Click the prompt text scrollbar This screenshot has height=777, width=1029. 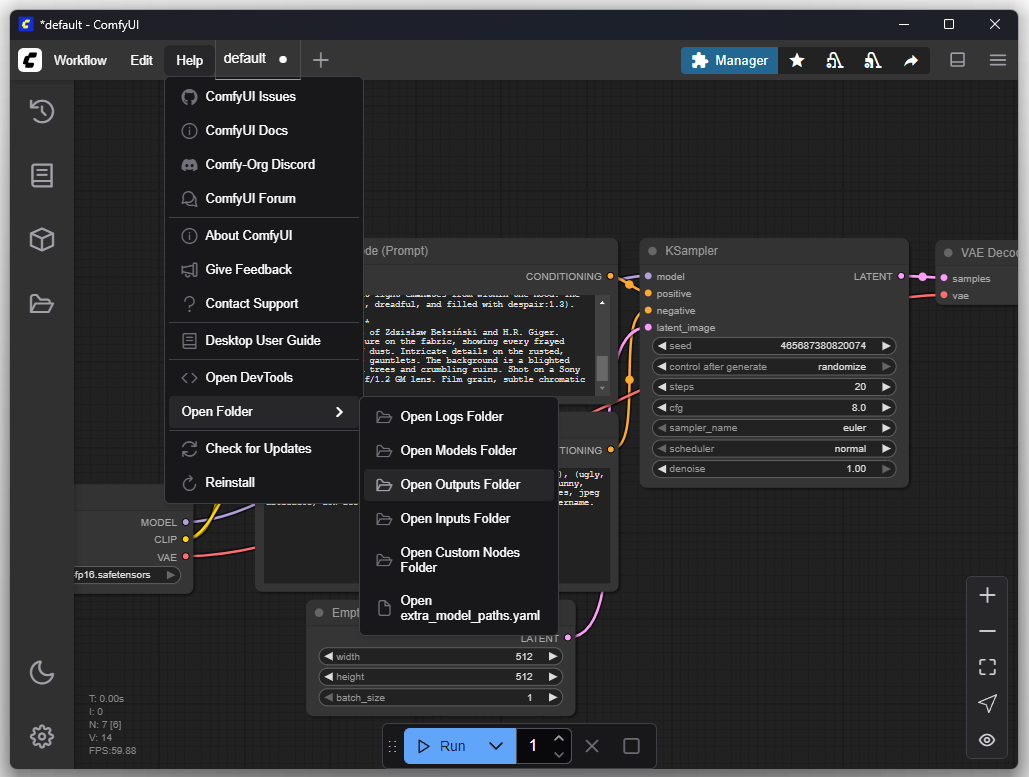click(602, 367)
